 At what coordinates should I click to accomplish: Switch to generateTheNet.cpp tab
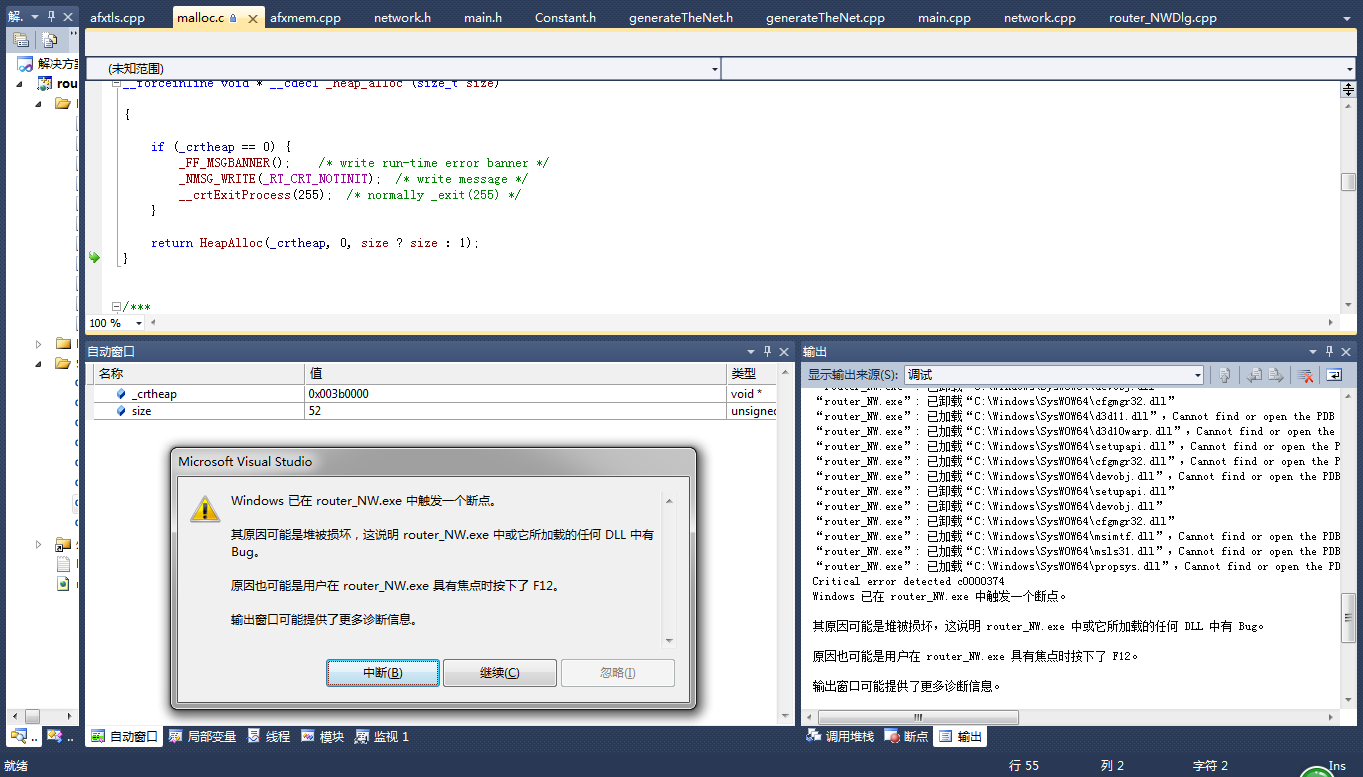click(x=825, y=18)
